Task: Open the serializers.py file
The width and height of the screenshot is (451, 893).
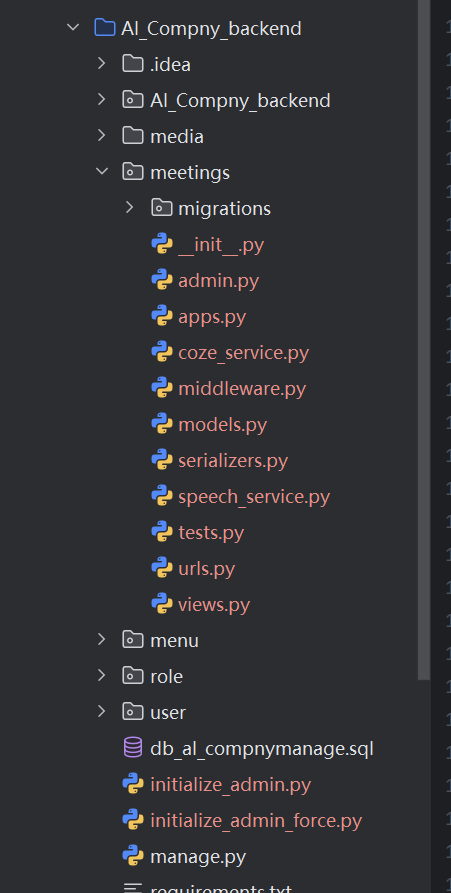Action: click(x=233, y=461)
